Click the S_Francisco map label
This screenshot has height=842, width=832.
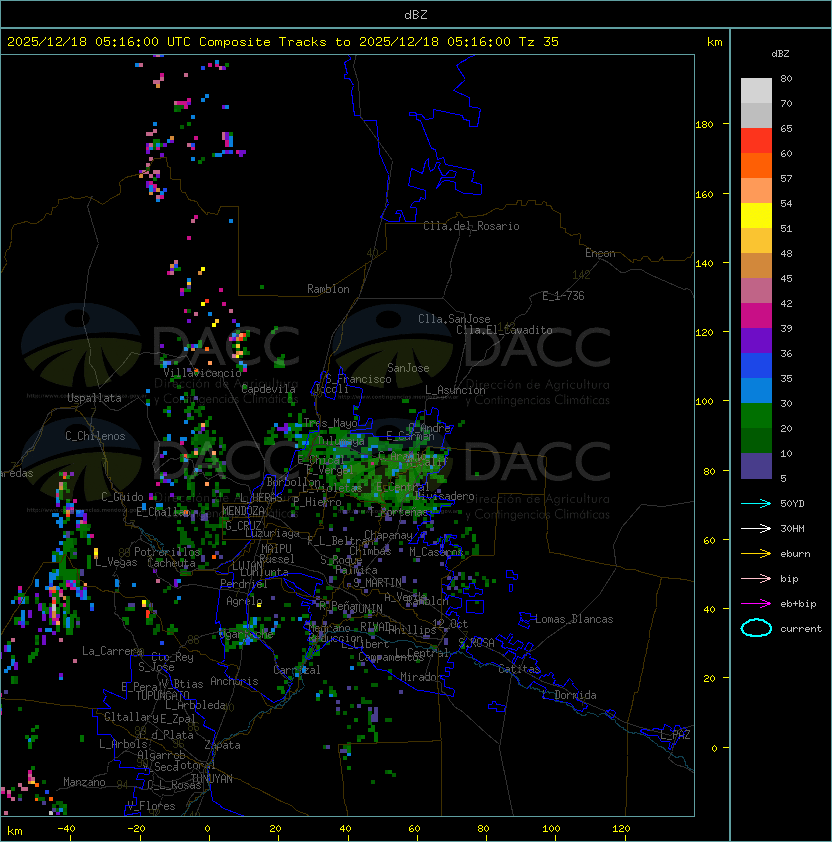tap(358, 380)
